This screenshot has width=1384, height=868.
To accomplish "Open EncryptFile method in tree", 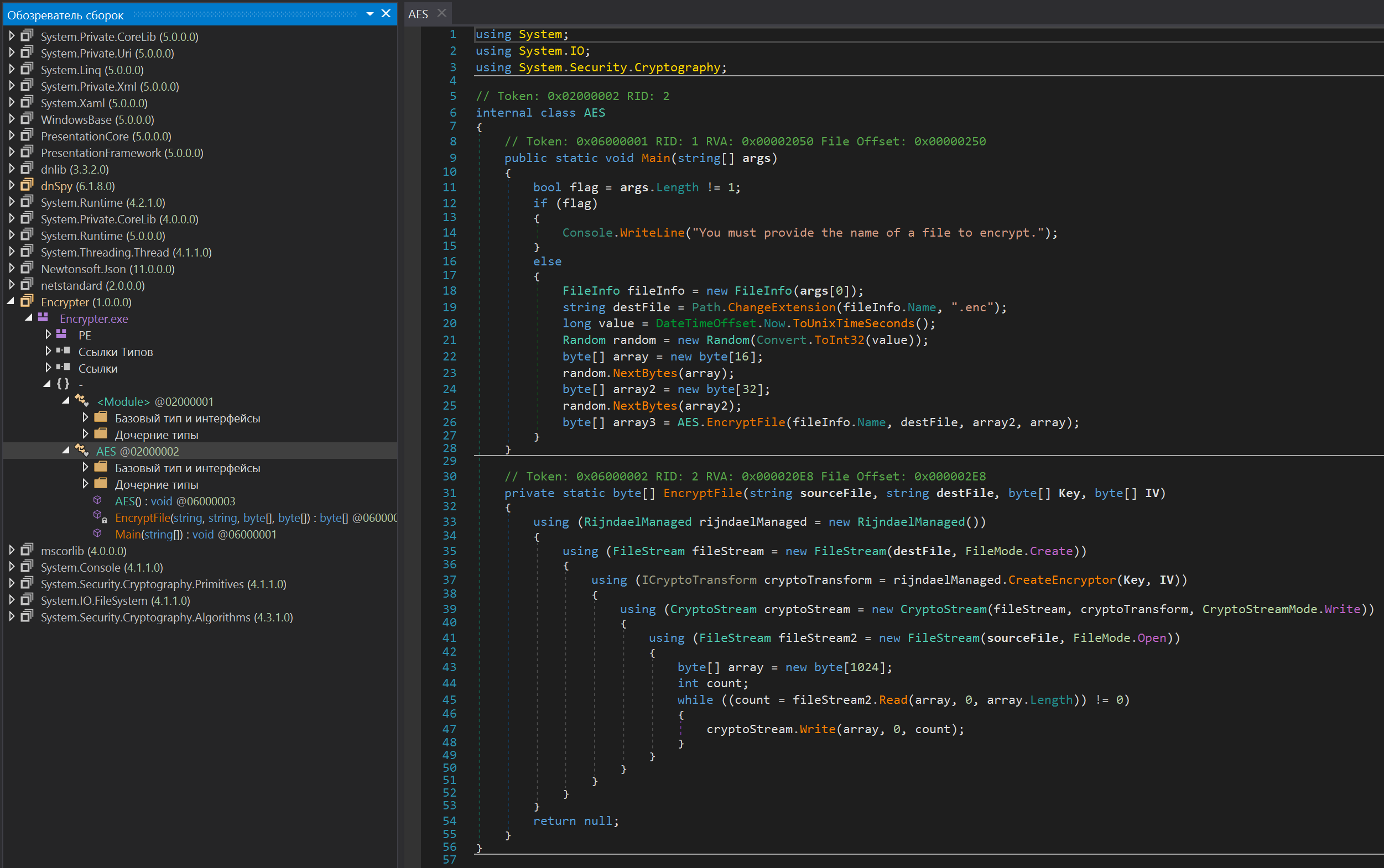I will point(256,518).
